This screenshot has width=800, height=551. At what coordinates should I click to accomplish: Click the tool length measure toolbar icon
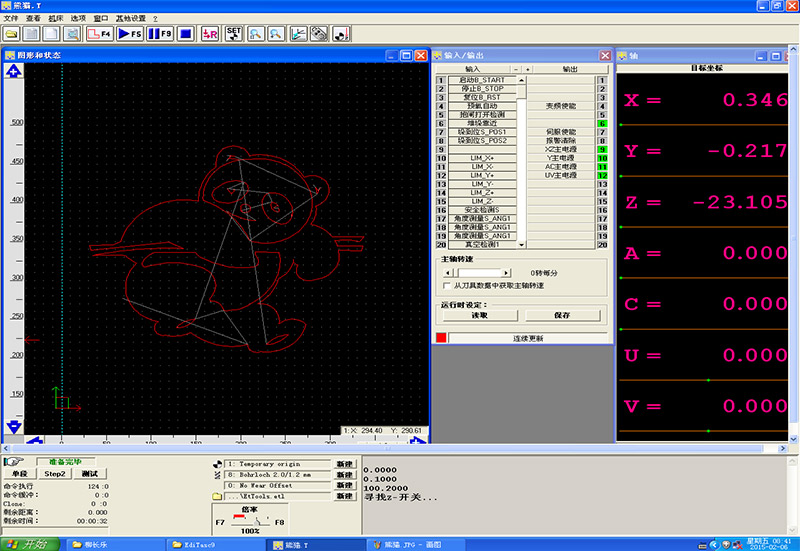coord(341,34)
